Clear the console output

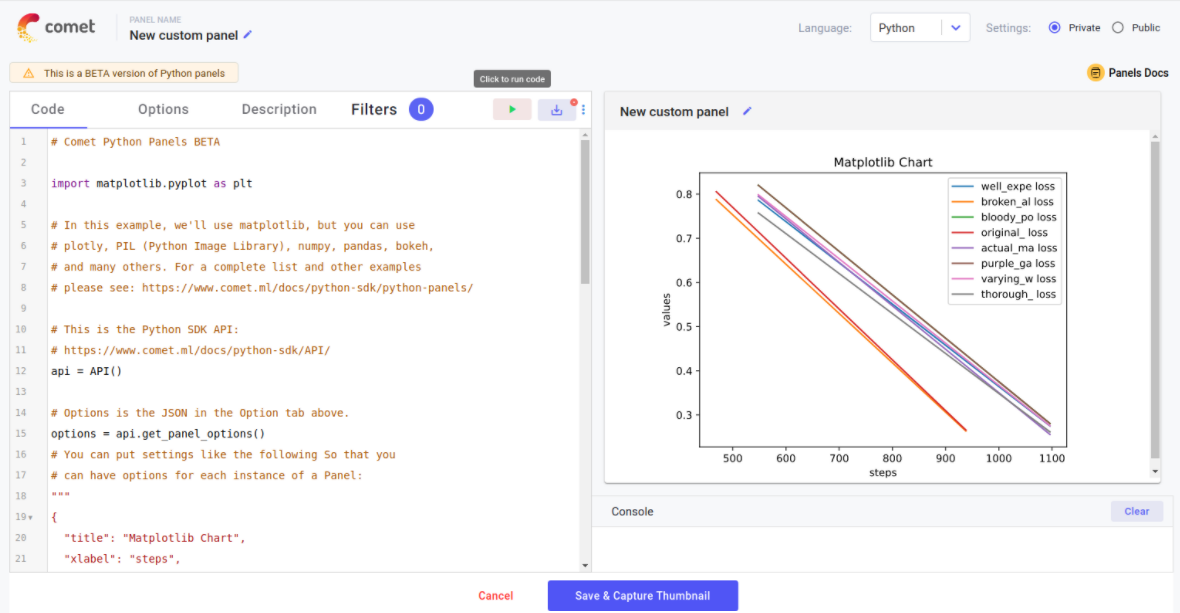[1136, 511]
